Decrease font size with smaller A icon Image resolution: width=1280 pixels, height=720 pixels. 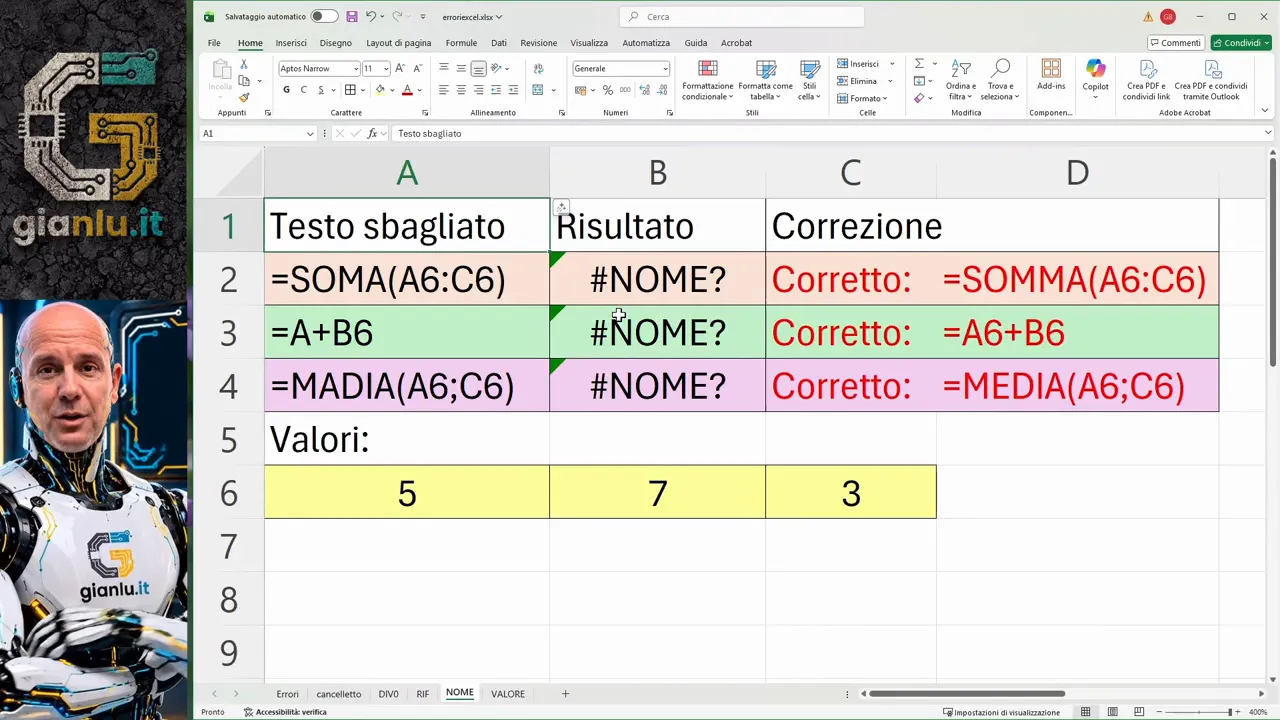coord(416,68)
